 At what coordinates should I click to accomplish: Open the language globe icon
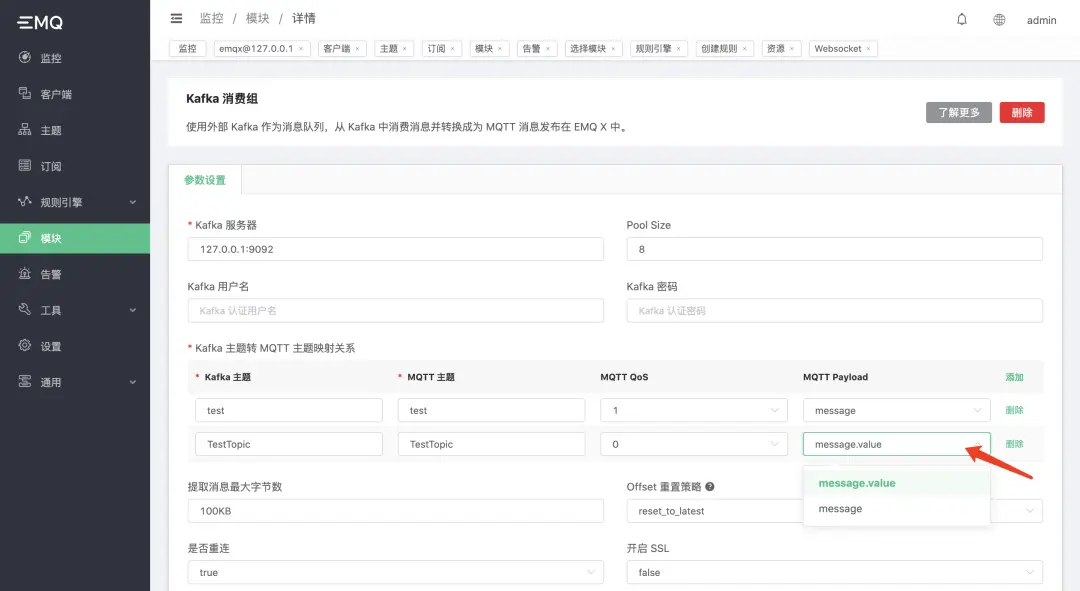tap(998, 19)
